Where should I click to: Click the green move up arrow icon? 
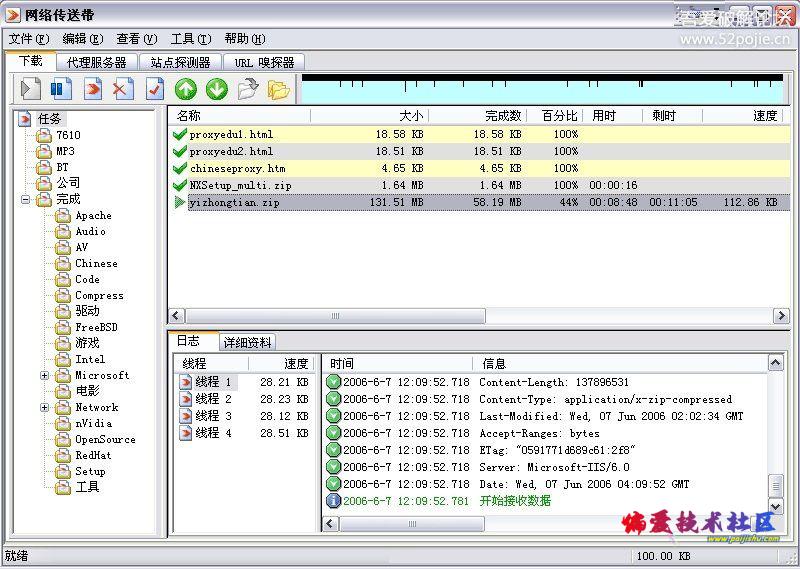click(x=186, y=89)
